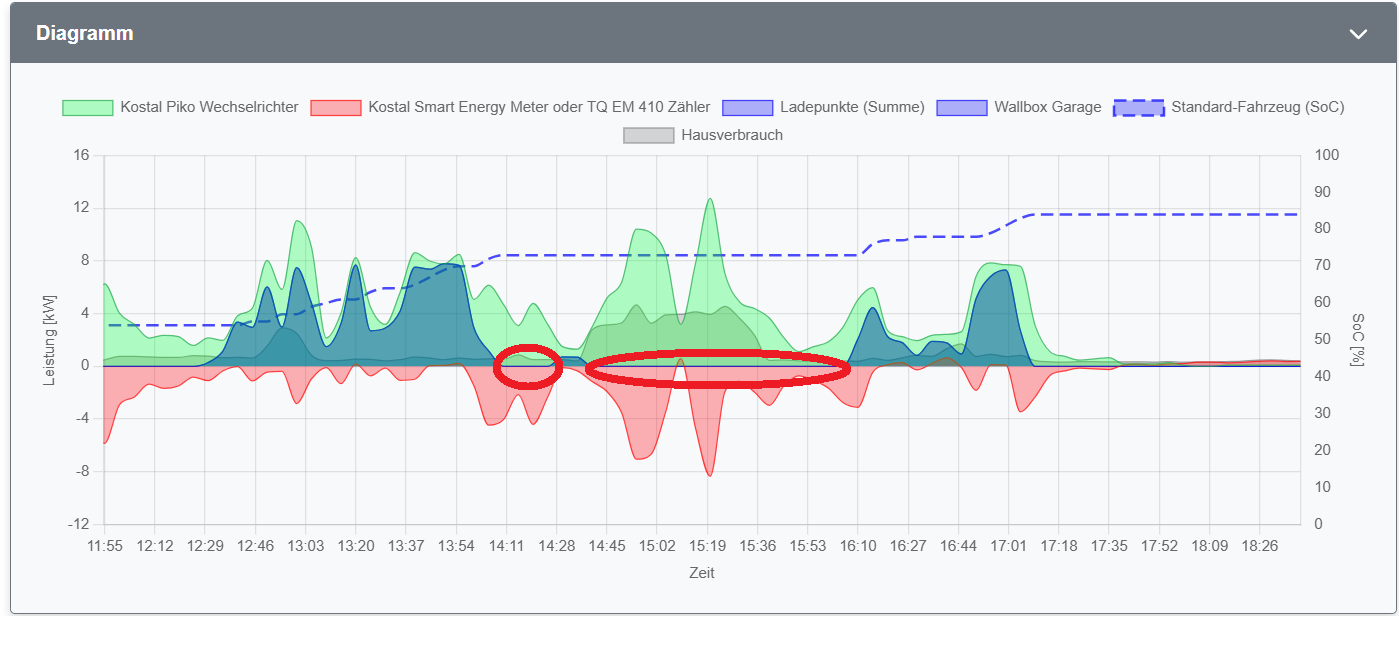Click the Leistung [kW] axis title
Viewport: 1399px width, 648px height.
pyautogui.click(x=50, y=339)
